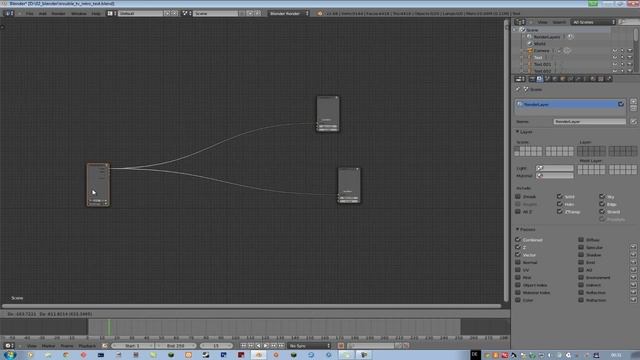Collapse the Layer panel

point(518,131)
